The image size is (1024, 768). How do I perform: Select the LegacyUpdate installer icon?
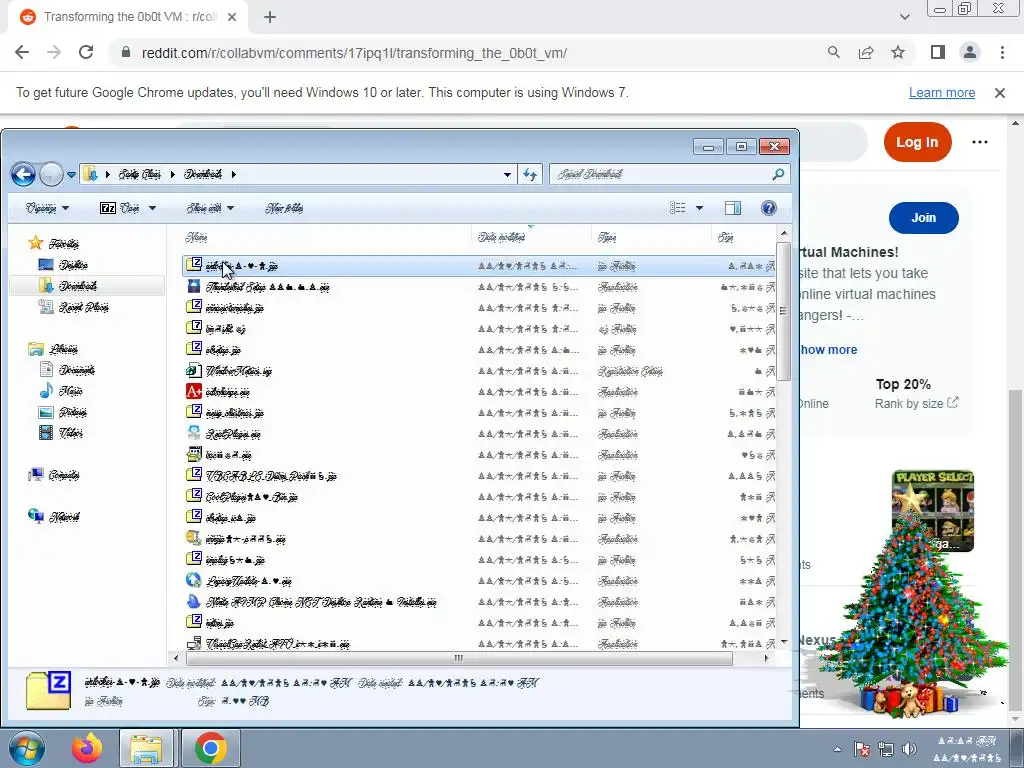tap(193, 580)
